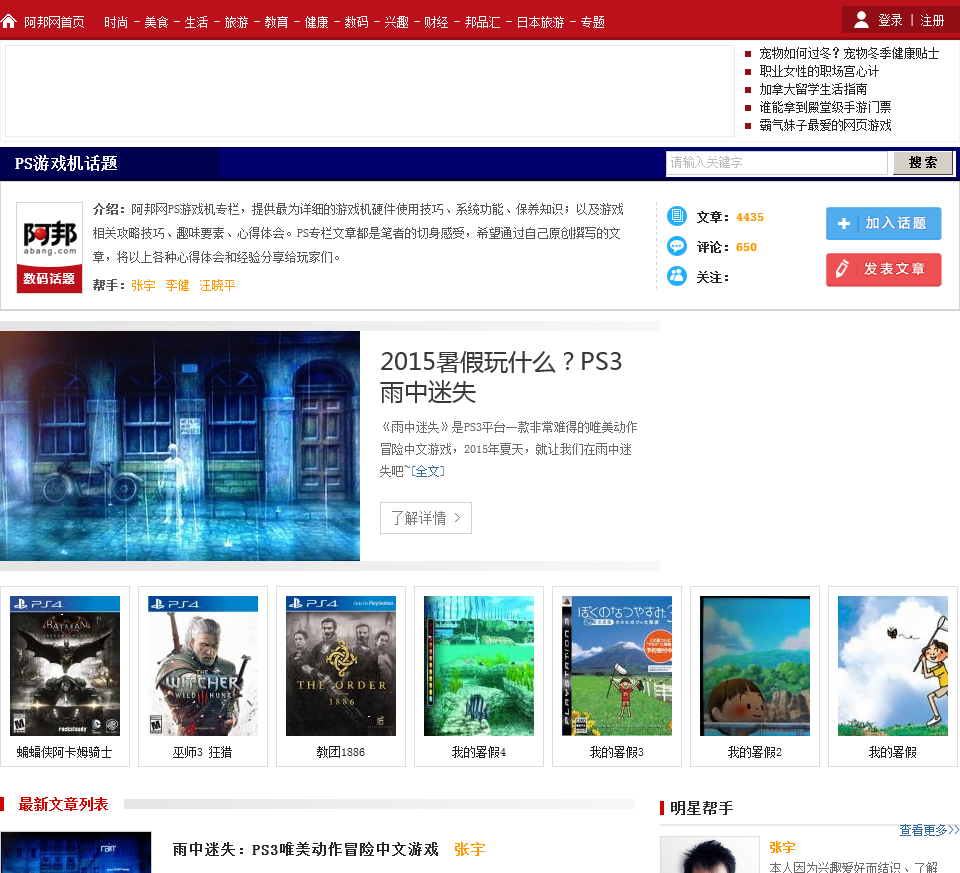Screen dimensions: 960x873
Task: Open the 巫师3 狂猎 game cover
Action: coord(203,666)
